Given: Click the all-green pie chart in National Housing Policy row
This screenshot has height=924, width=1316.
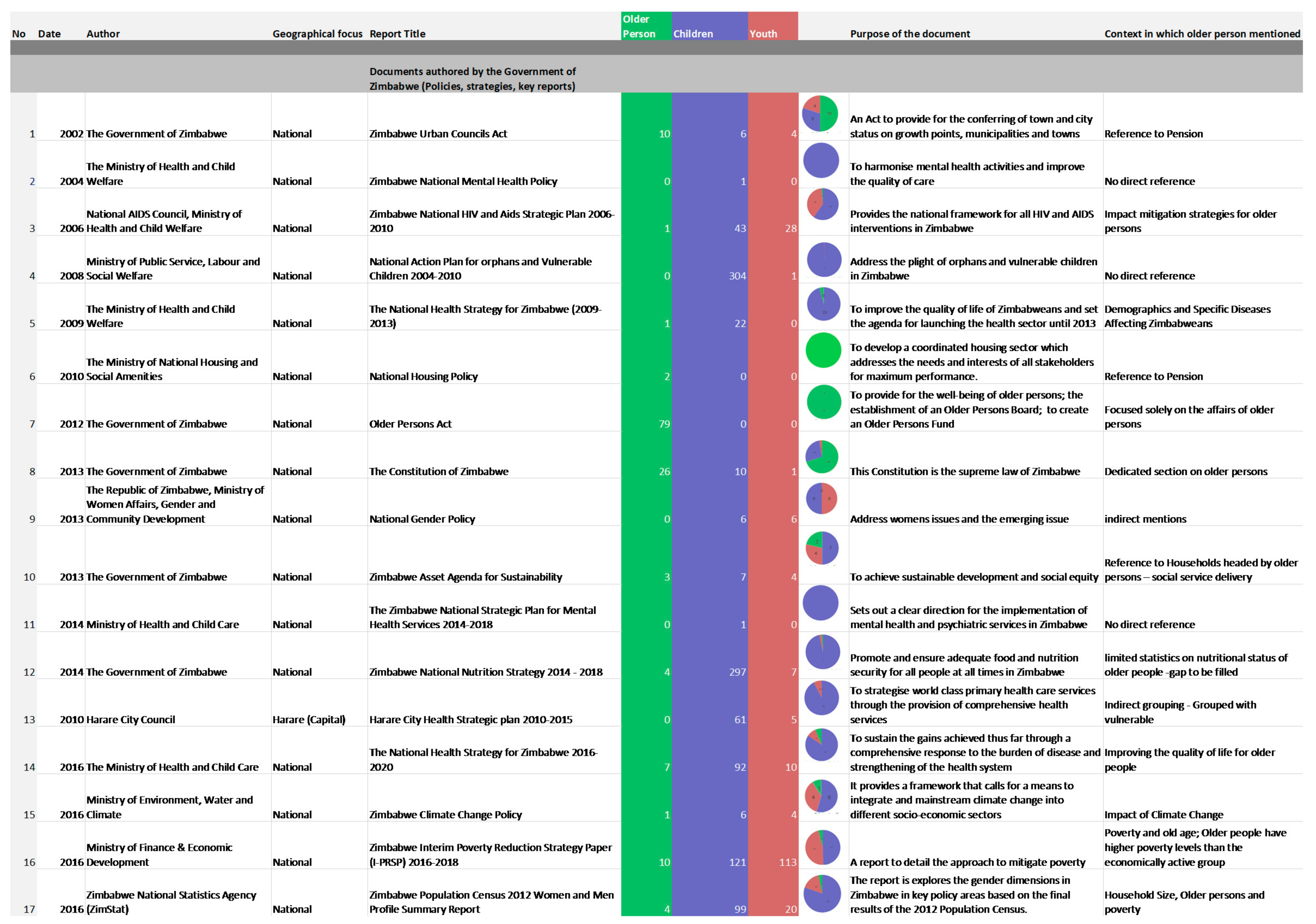Looking at the screenshot, I should (x=823, y=350).
